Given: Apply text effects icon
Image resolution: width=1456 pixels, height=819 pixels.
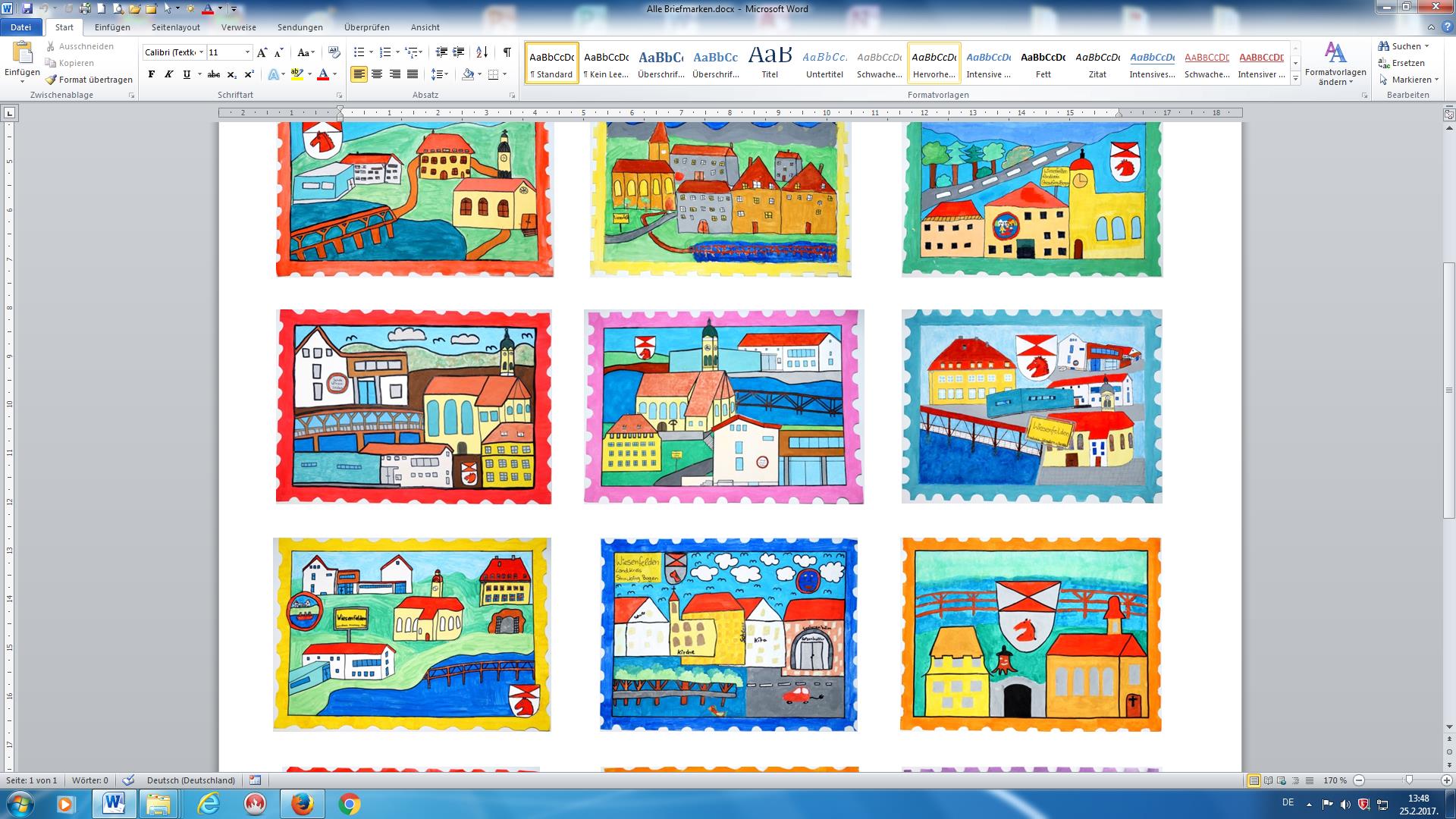Looking at the screenshot, I should coord(273,74).
